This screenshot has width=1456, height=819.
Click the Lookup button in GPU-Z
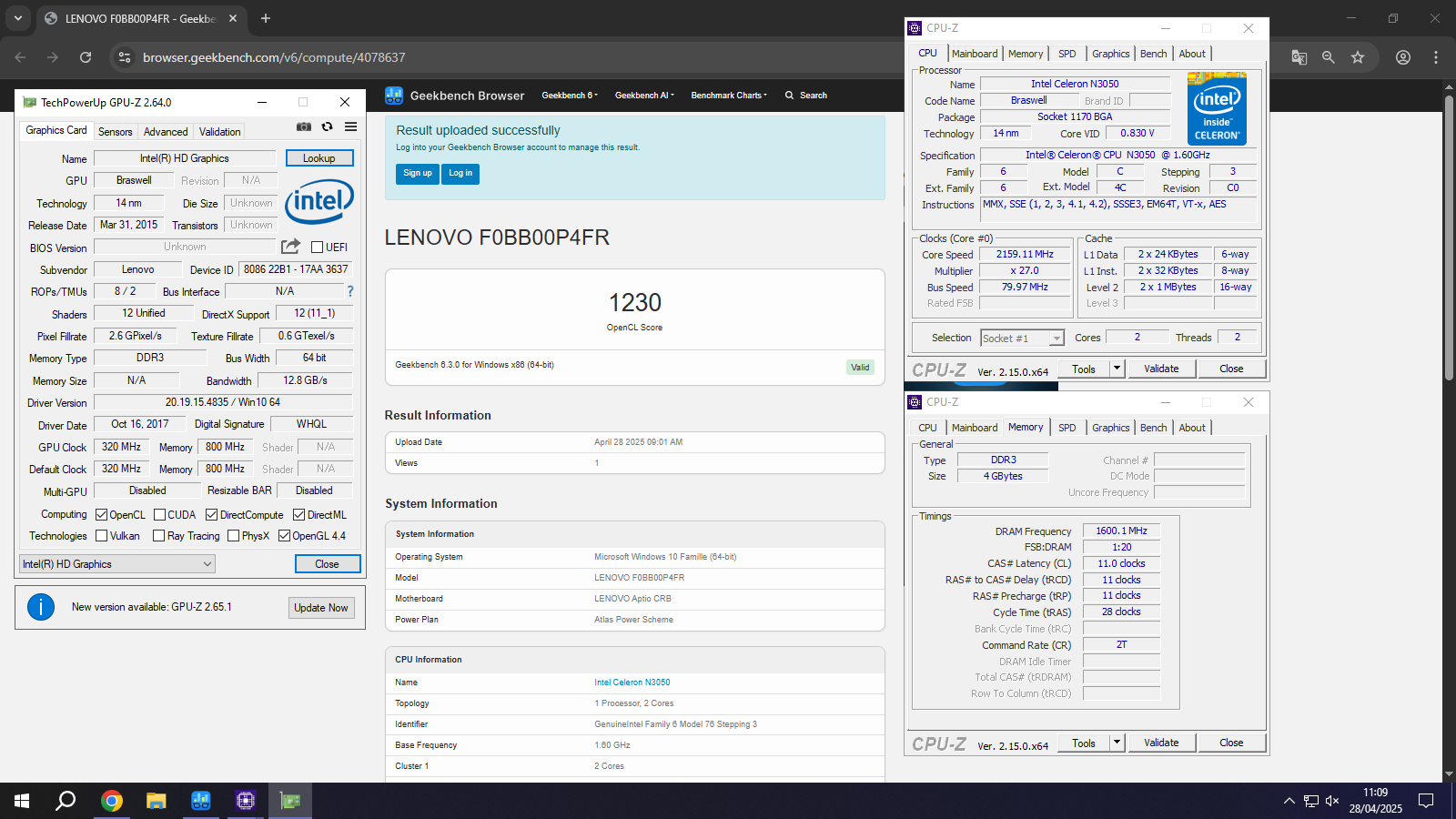coord(319,158)
